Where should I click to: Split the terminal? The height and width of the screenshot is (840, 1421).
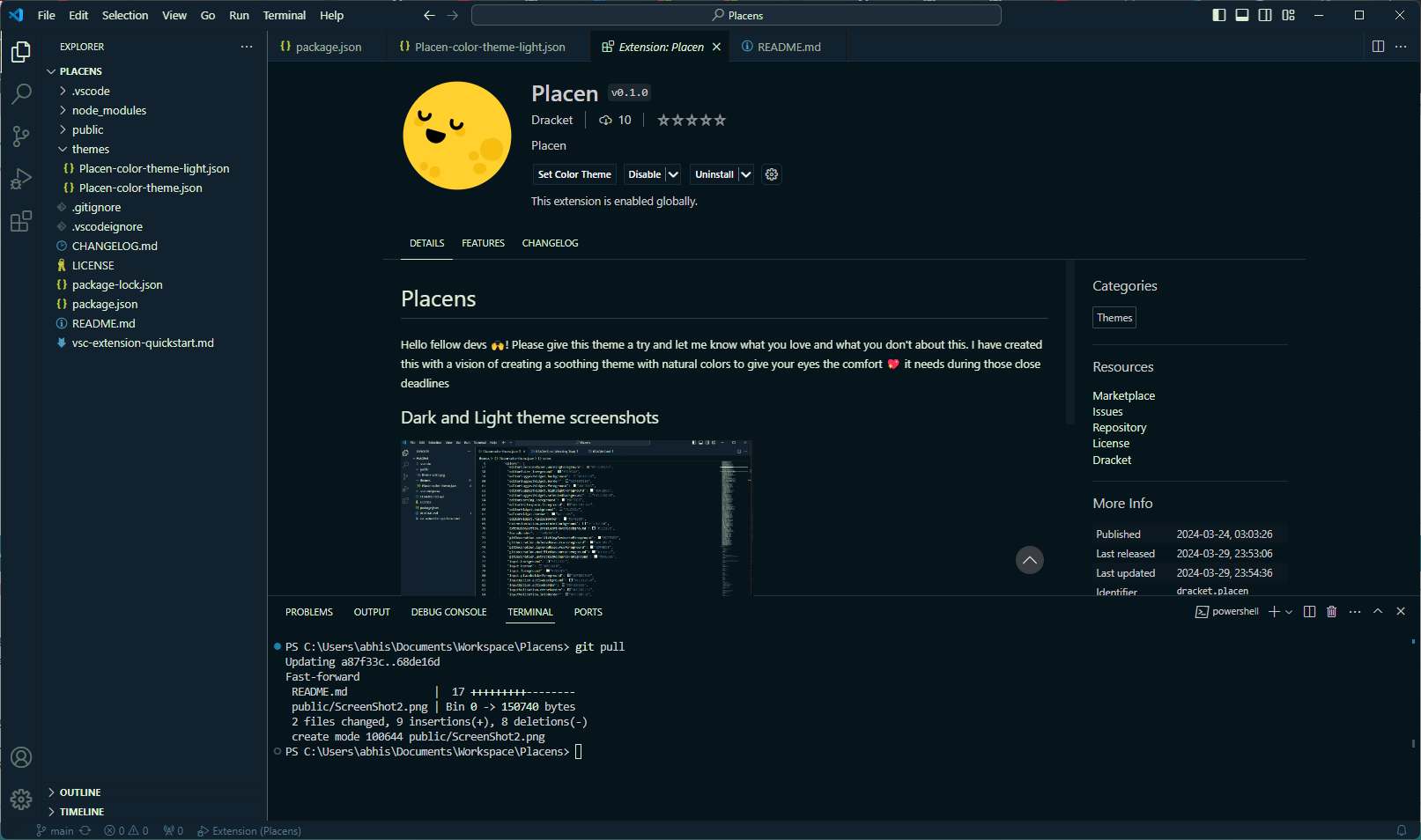pos(1310,612)
